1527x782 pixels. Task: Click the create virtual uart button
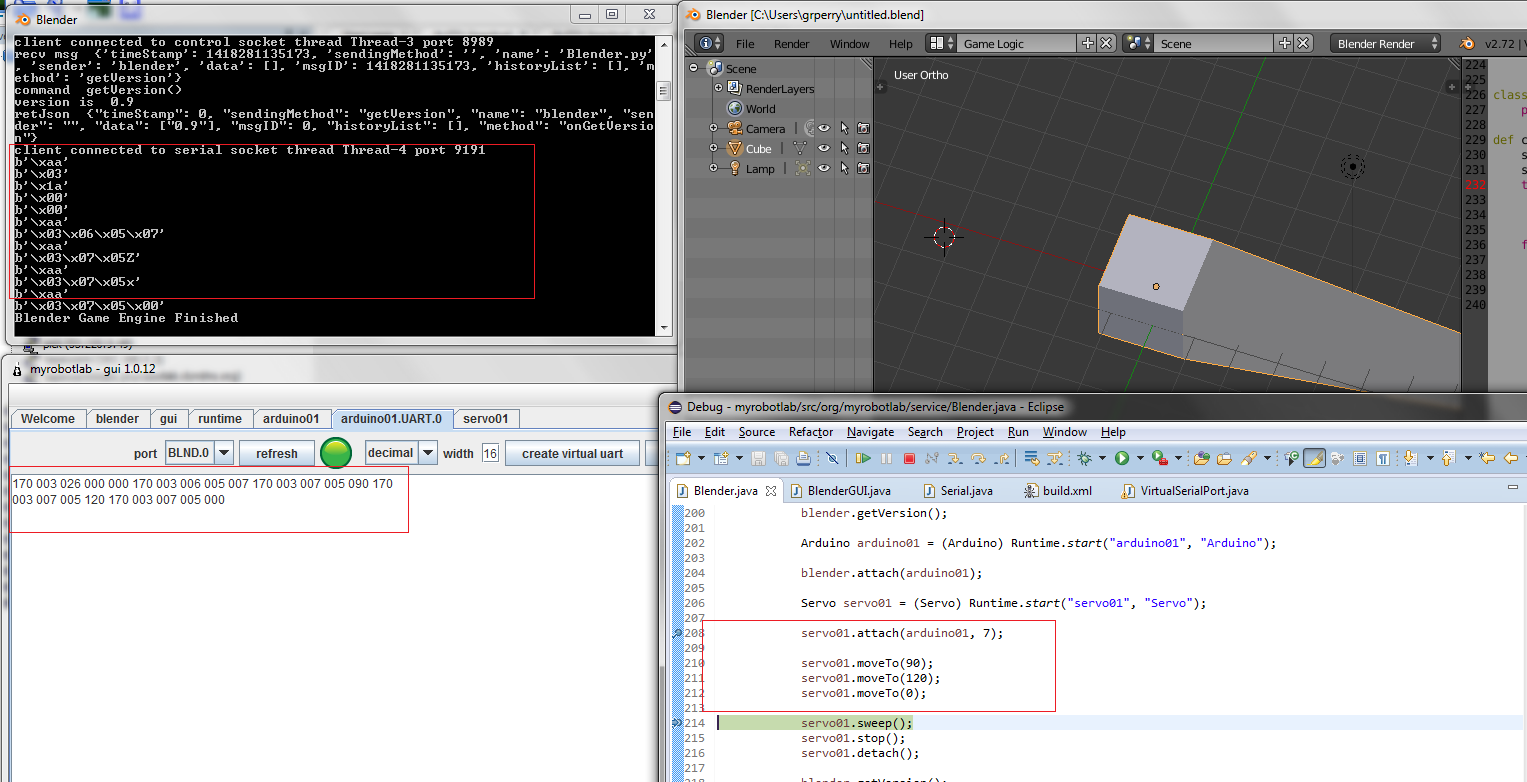(572, 453)
